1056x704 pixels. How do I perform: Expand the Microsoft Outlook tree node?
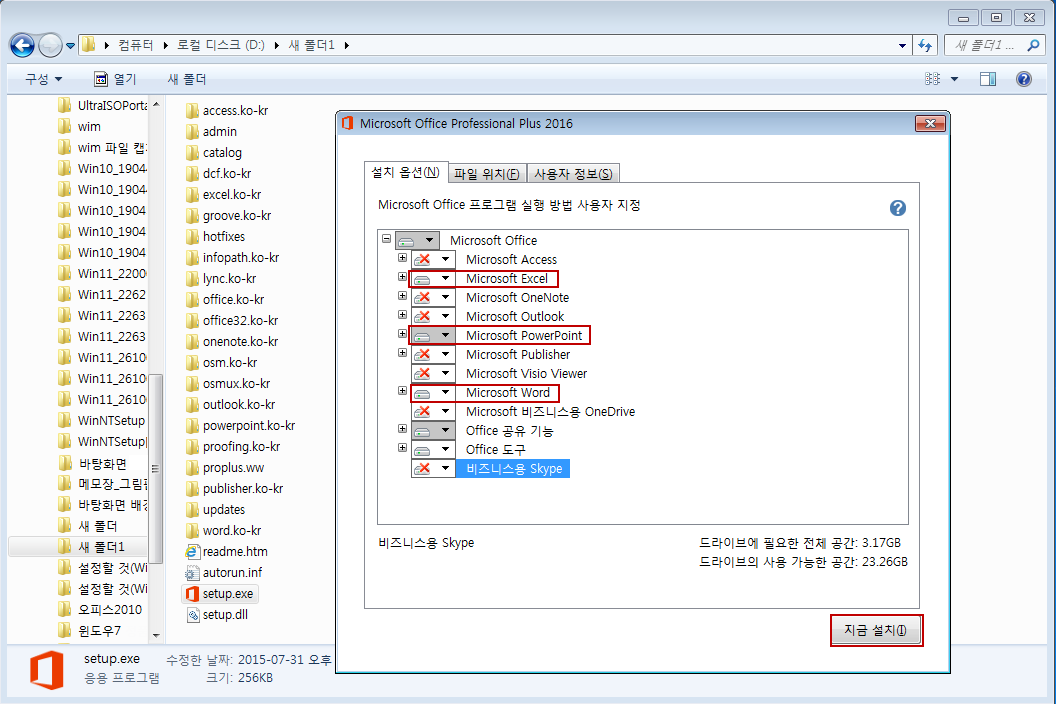point(402,315)
